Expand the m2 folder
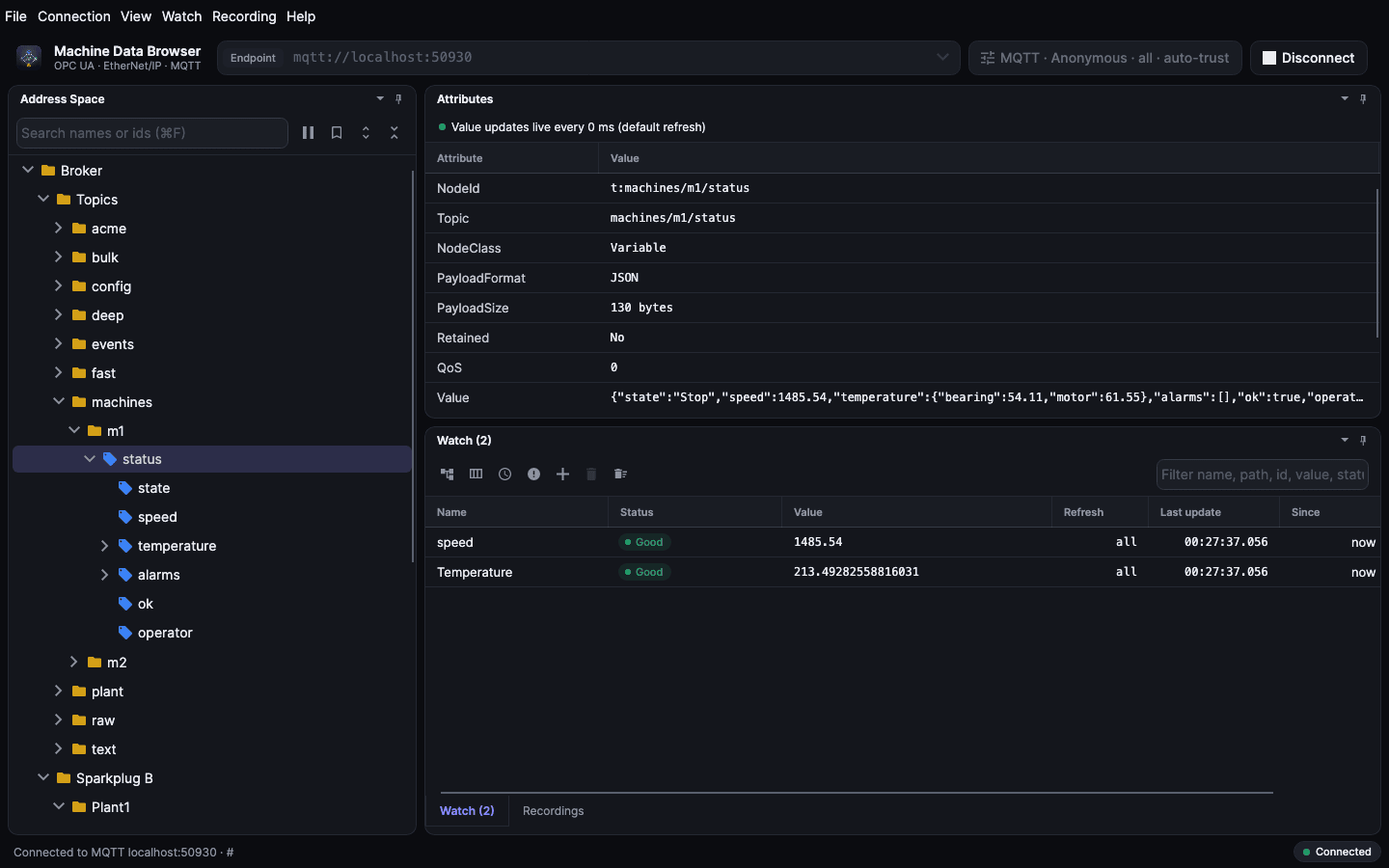 pyautogui.click(x=74, y=662)
